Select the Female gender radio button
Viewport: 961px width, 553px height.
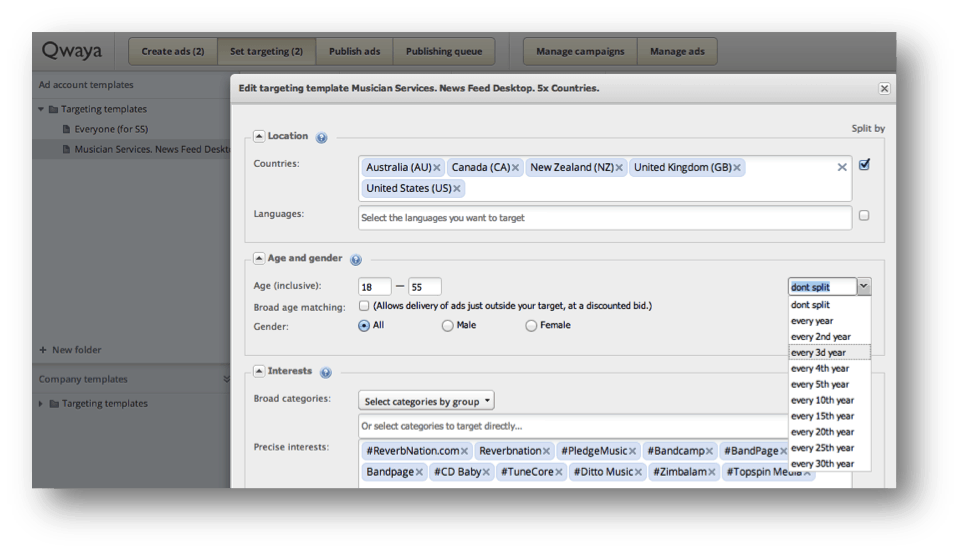coord(531,326)
